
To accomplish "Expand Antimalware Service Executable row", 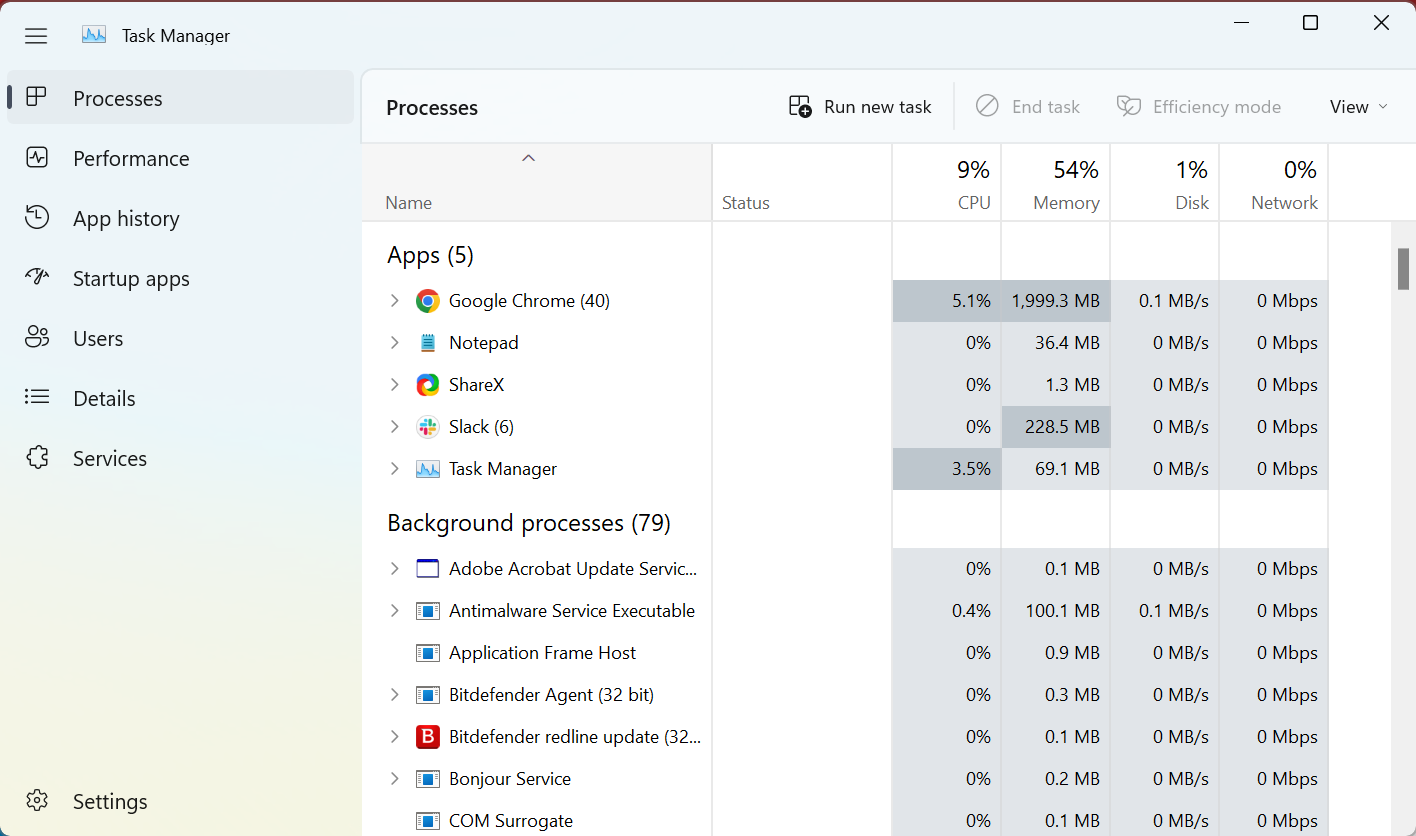I will pos(394,611).
